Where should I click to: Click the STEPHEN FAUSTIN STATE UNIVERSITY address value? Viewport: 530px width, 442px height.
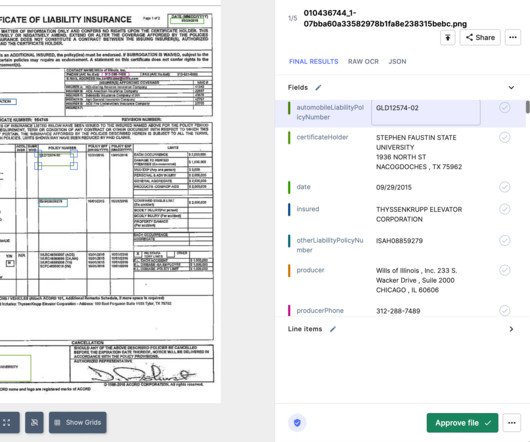(419, 152)
